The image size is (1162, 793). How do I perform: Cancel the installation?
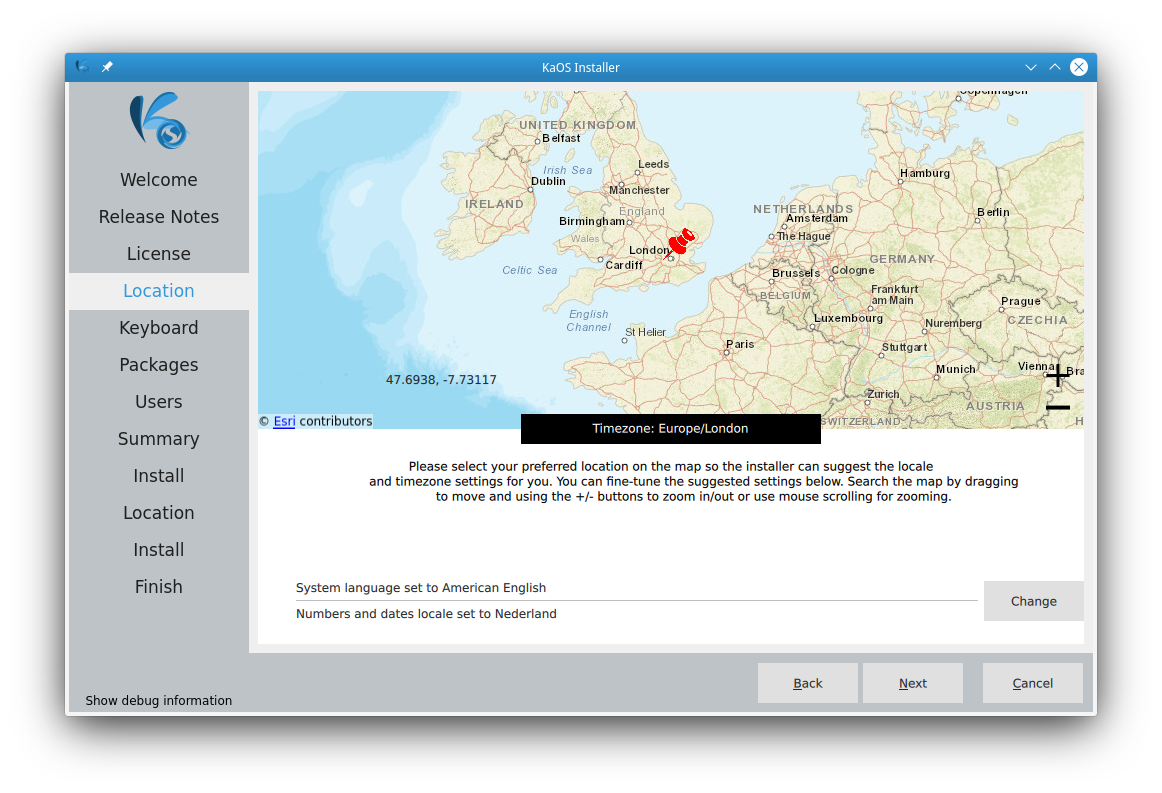click(1032, 683)
